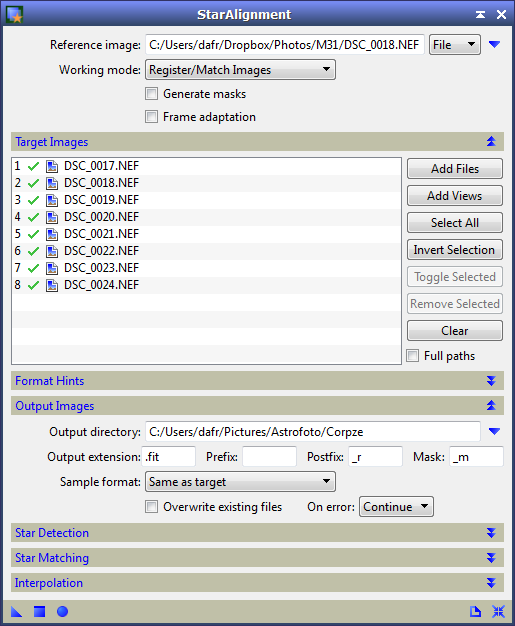The image size is (515, 626).
Task: Click into the Postfix input field
Action: click(x=375, y=457)
